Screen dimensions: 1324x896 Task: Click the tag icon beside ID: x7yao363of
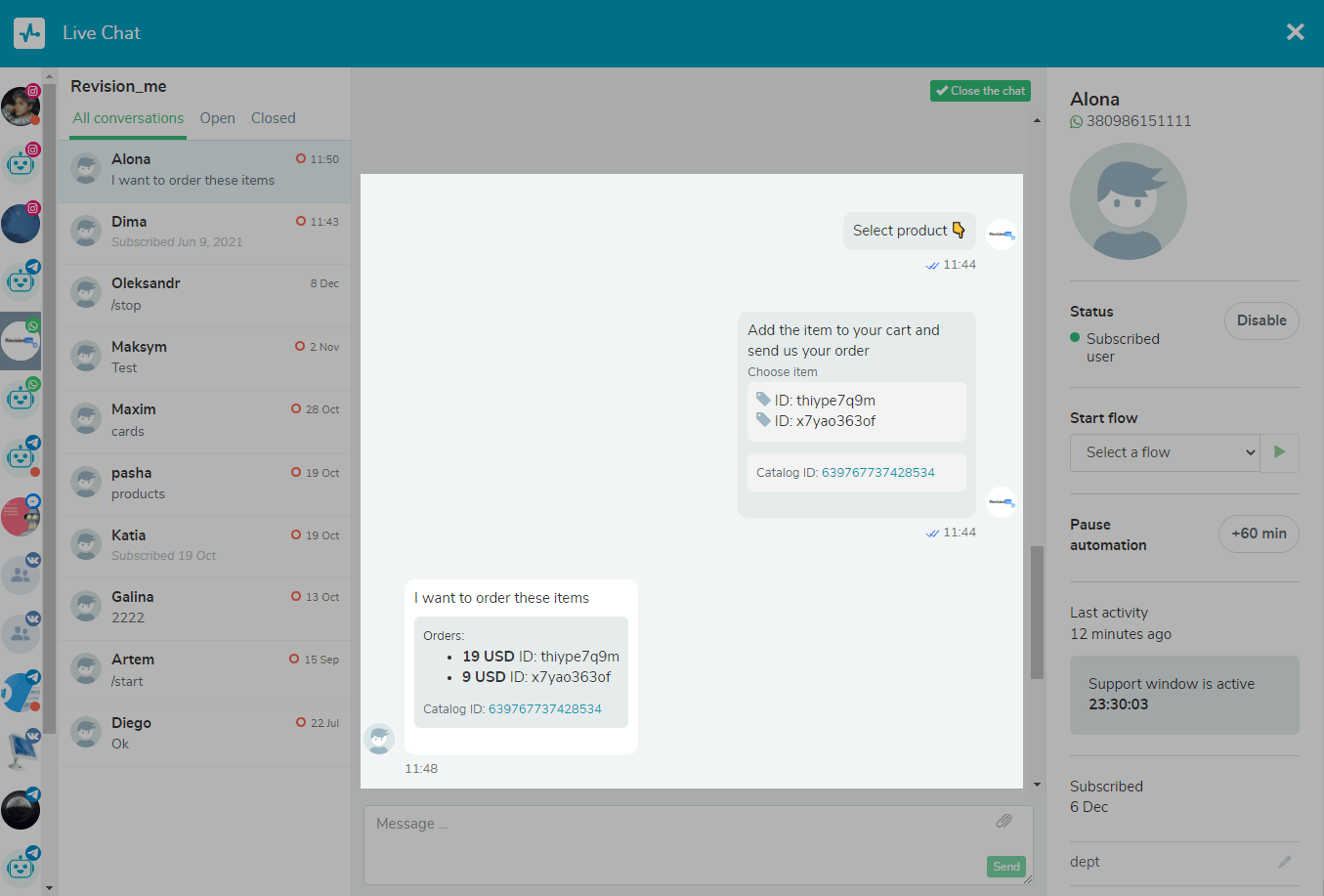tap(763, 419)
